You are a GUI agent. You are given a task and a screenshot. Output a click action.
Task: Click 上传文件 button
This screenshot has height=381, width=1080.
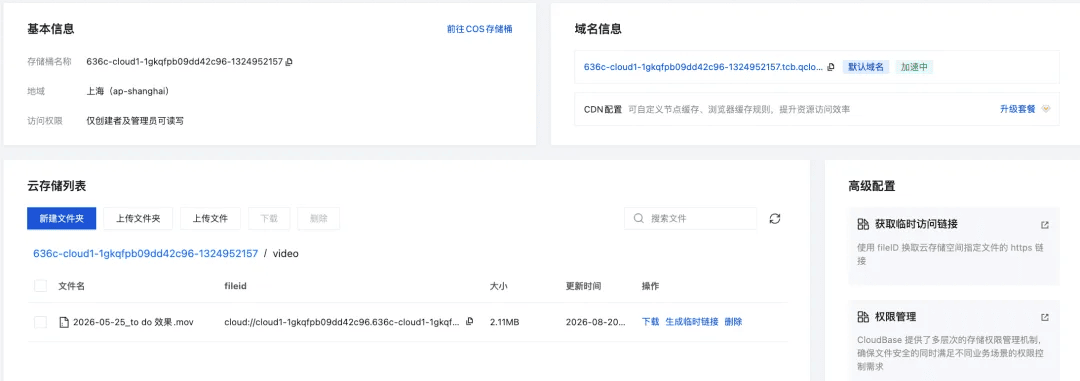210,218
